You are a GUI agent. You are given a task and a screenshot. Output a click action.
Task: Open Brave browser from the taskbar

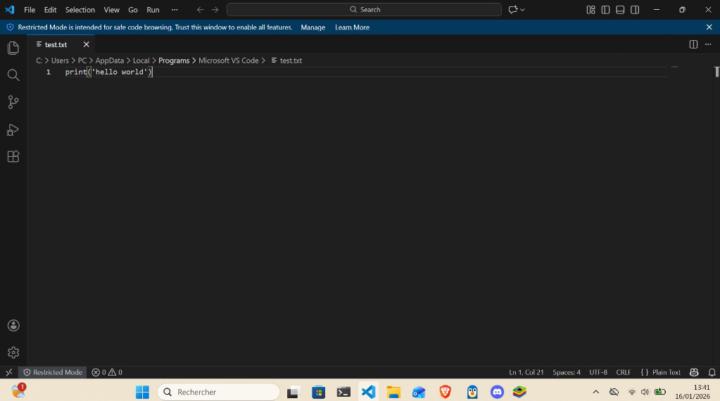click(445, 392)
